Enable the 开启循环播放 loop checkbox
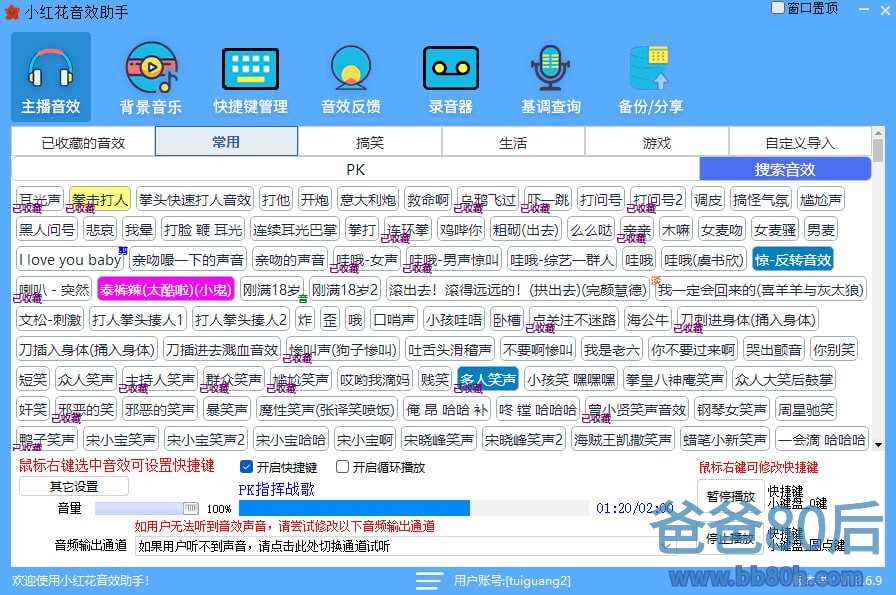The width and height of the screenshot is (896, 595). 343,467
